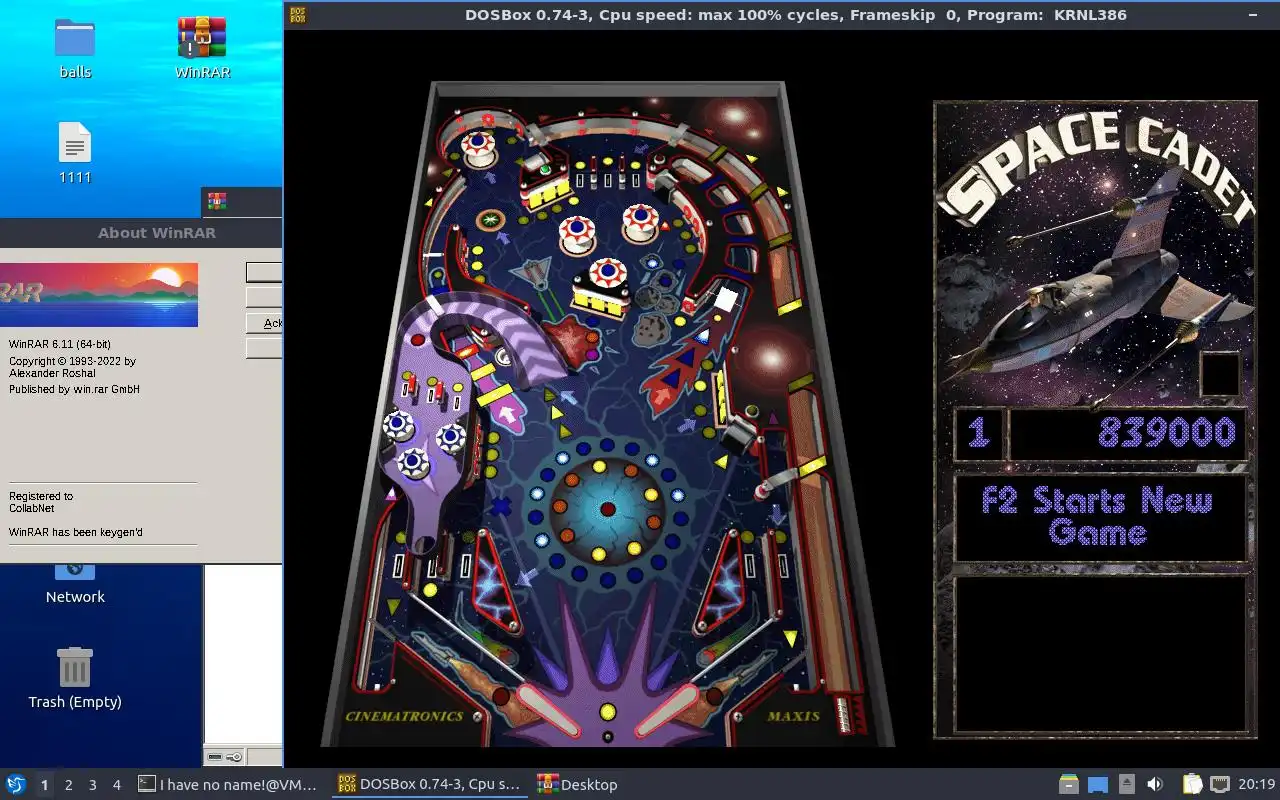Open the volume speaker tray icon
This screenshot has width=1280, height=800.
point(1155,784)
